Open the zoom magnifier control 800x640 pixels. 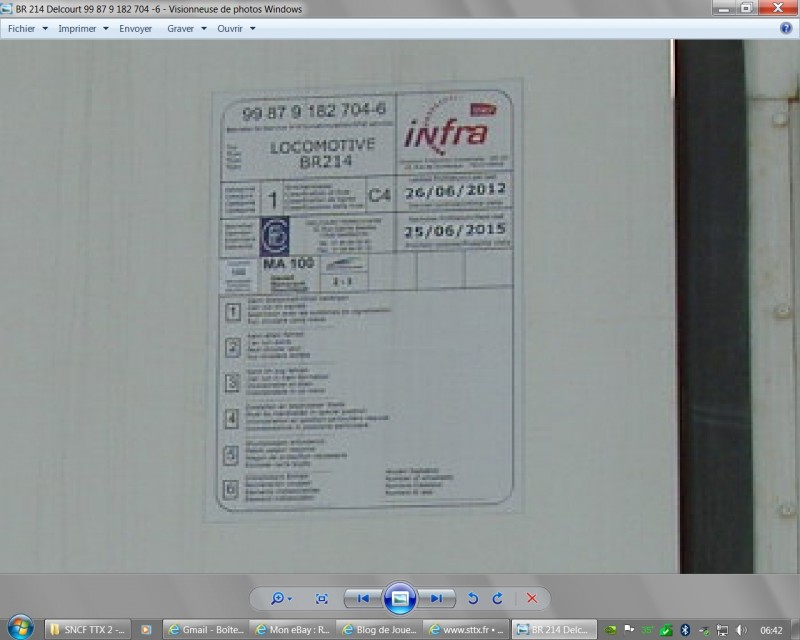[281, 598]
